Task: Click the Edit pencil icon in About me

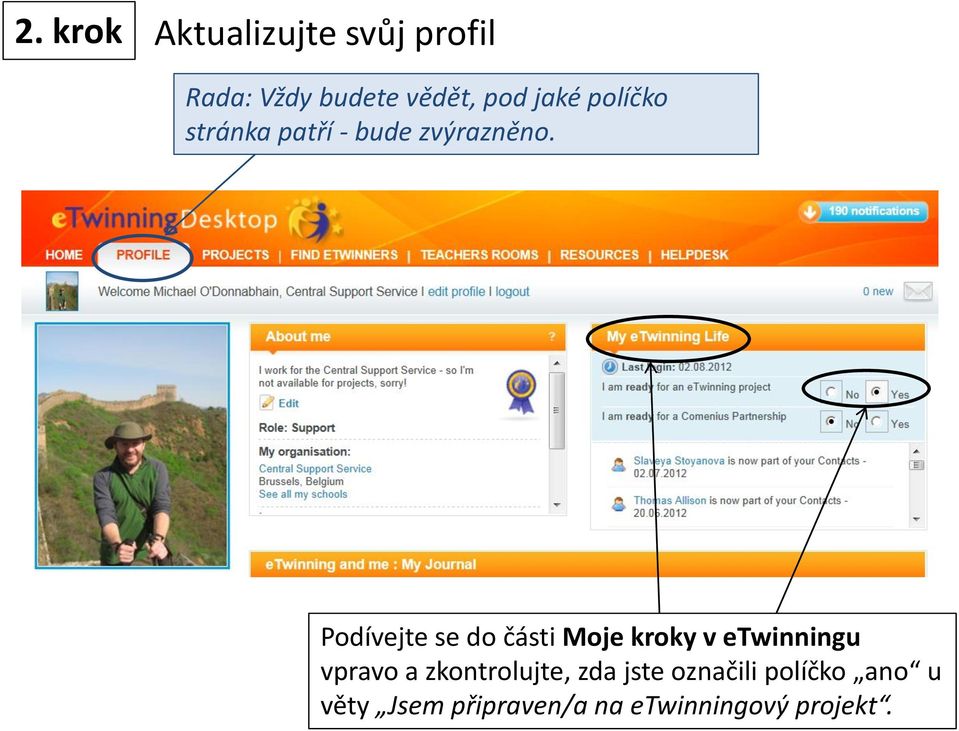Action: coord(267,403)
